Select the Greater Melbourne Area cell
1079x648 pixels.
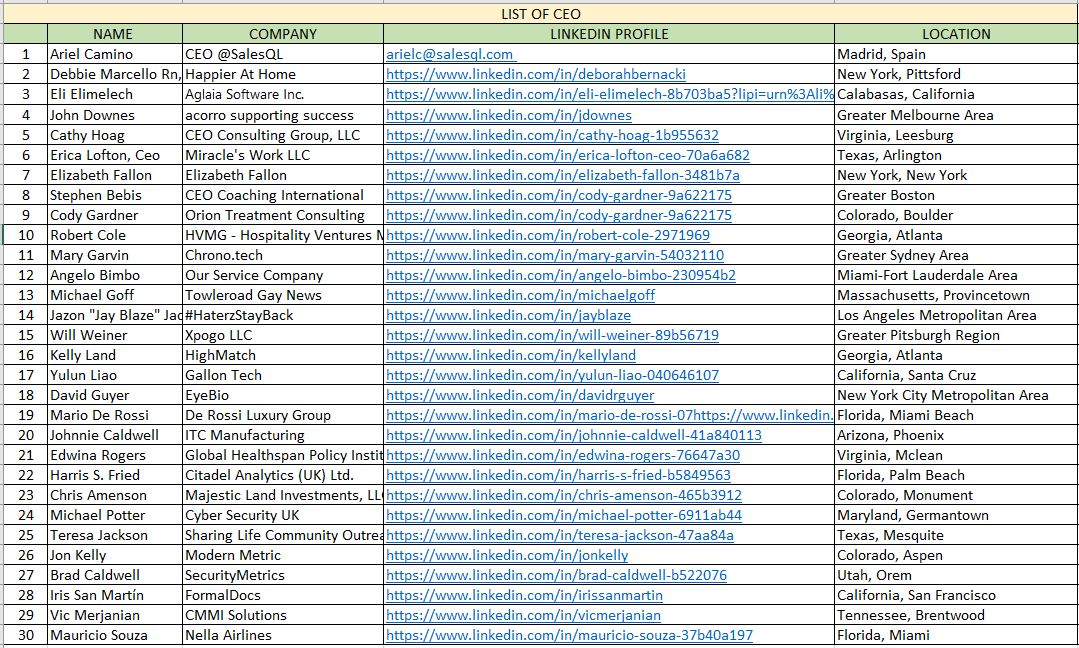(x=957, y=115)
